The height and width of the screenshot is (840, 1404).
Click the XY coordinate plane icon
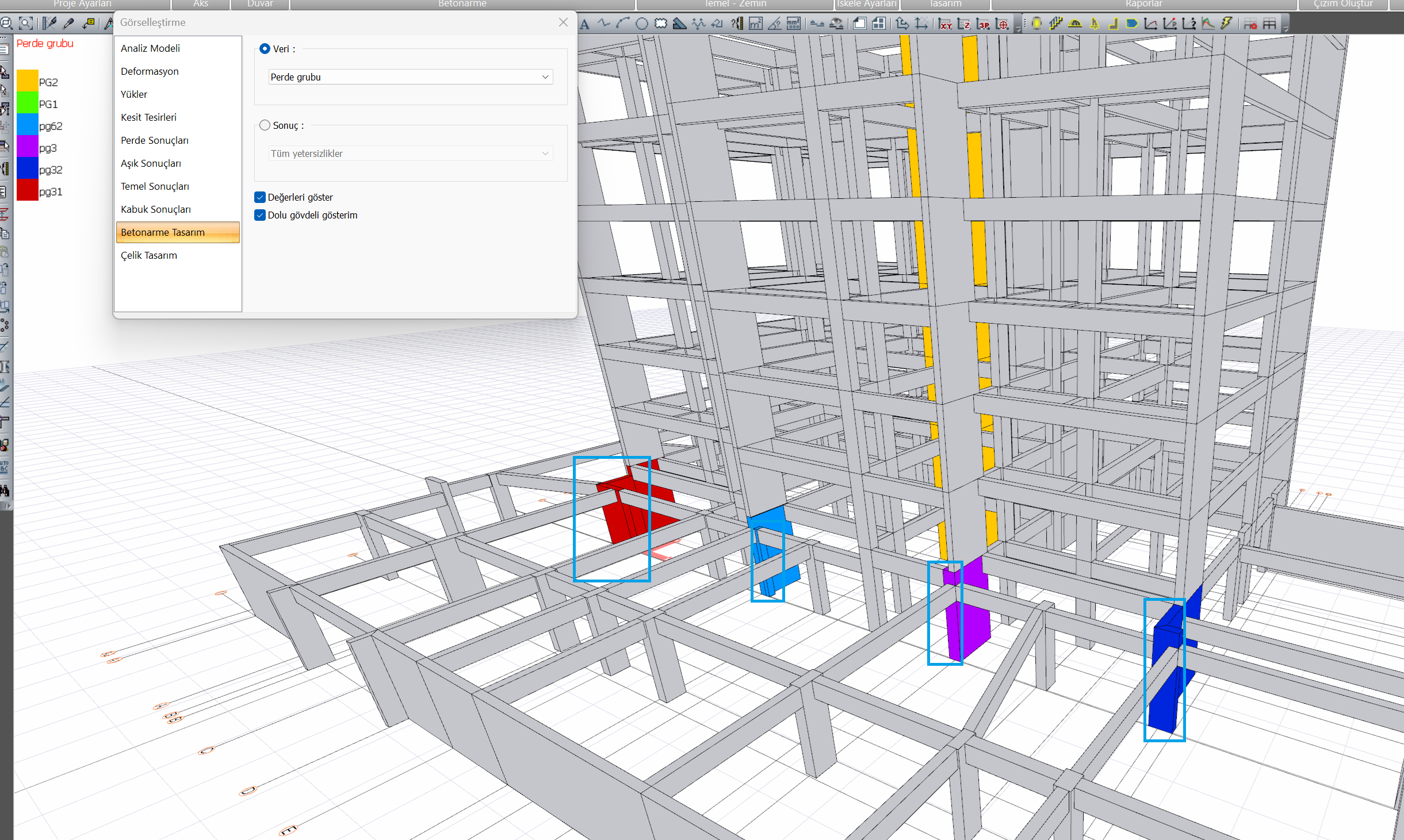[x=945, y=24]
